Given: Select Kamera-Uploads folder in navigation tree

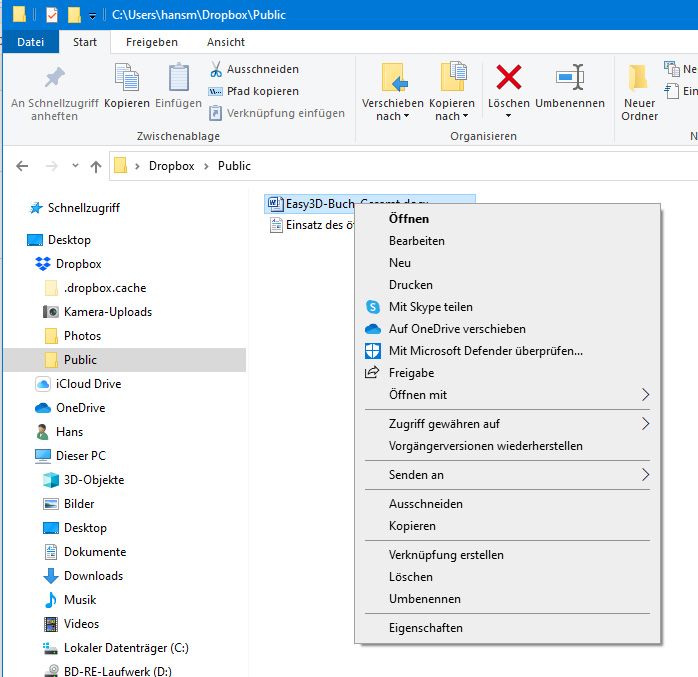Looking at the screenshot, I should point(107,312).
